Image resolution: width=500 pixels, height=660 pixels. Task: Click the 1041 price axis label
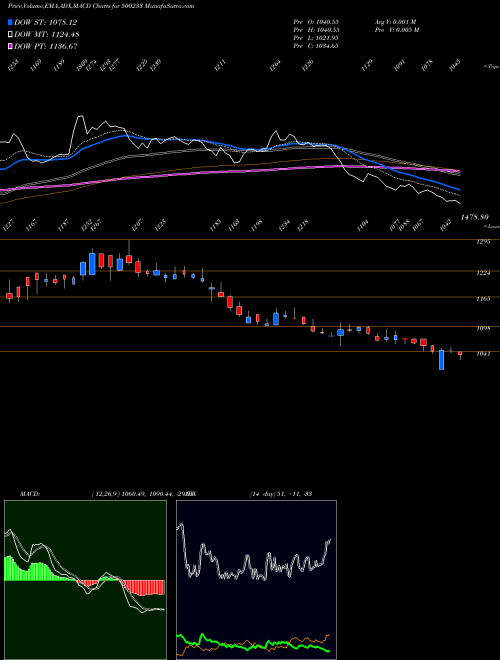click(x=483, y=354)
